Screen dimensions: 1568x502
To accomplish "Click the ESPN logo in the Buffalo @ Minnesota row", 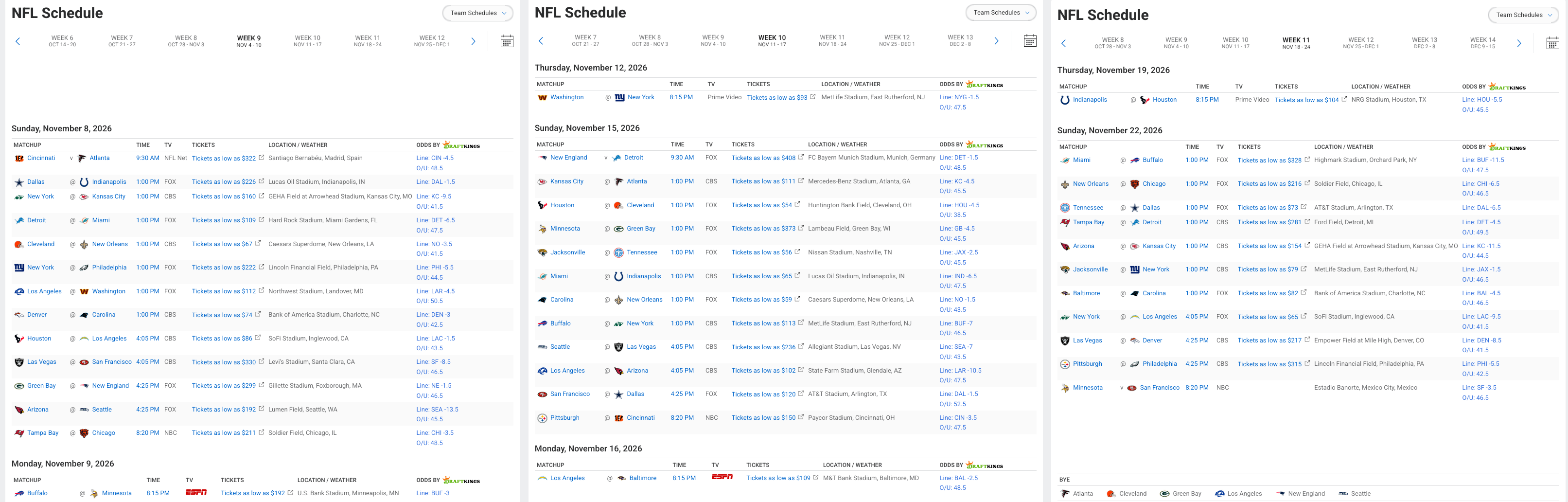I will point(196,492).
